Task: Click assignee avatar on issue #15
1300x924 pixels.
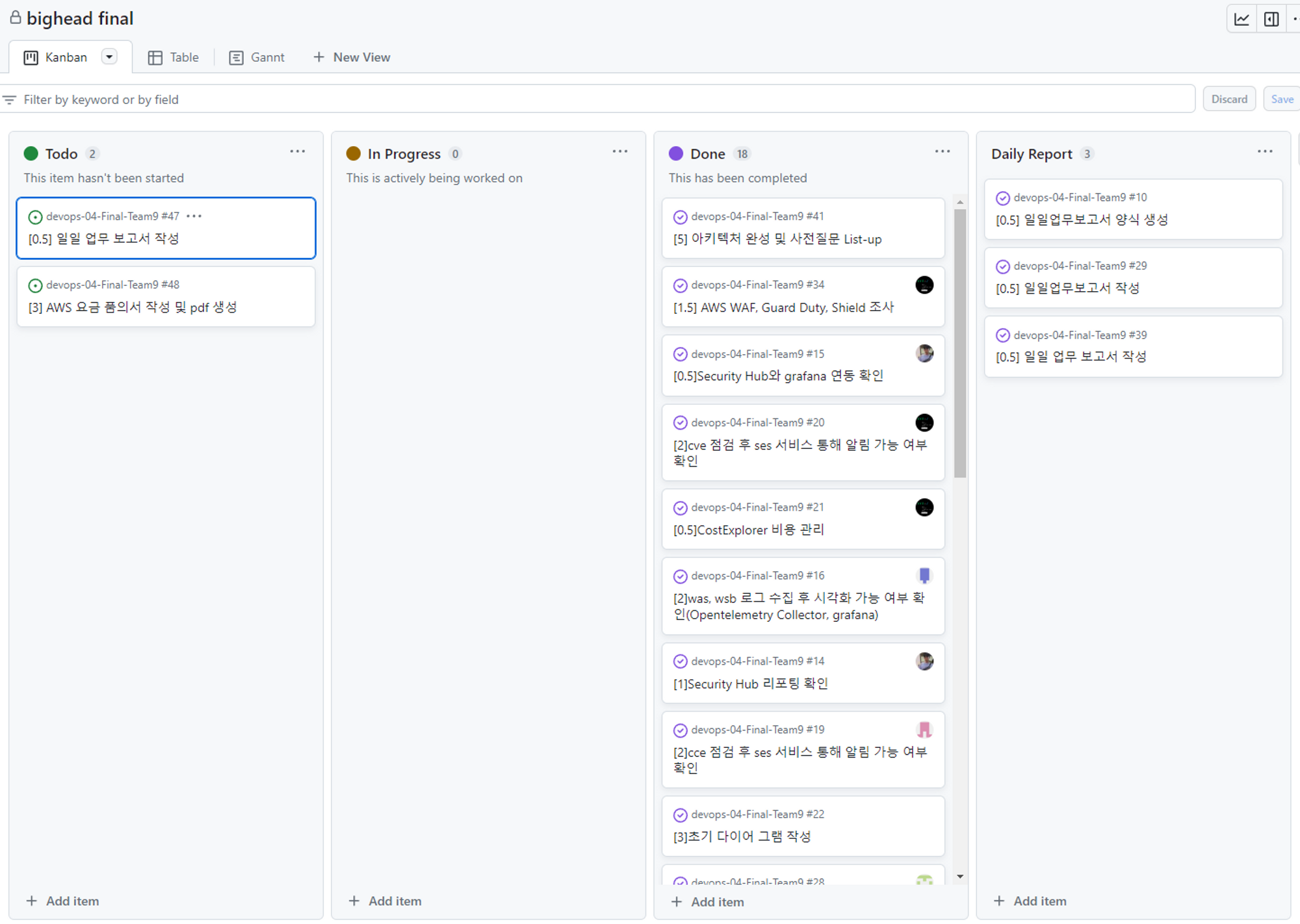Action: tap(924, 353)
